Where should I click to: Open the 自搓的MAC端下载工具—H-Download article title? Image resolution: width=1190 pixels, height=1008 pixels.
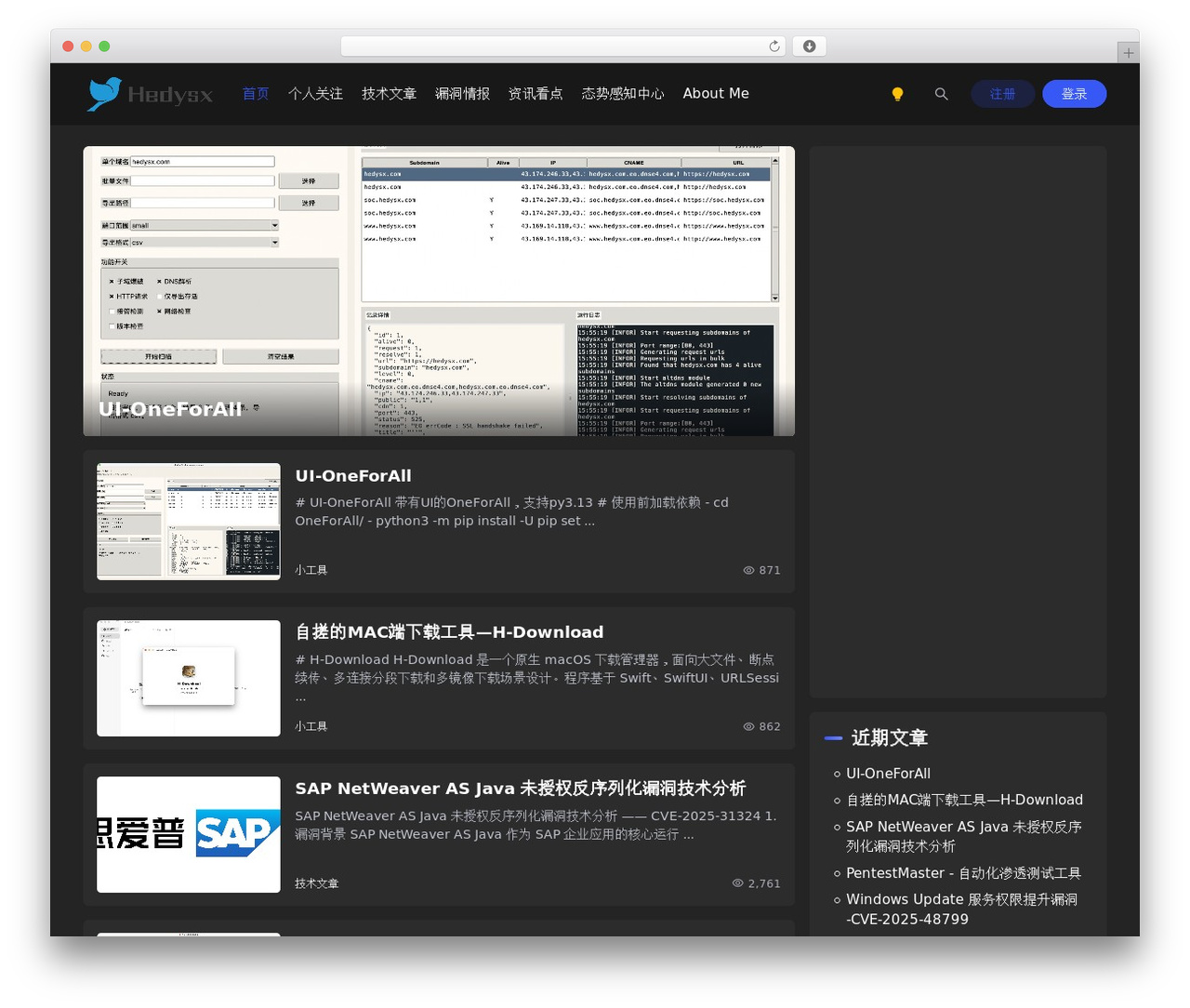(x=449, y=632)
